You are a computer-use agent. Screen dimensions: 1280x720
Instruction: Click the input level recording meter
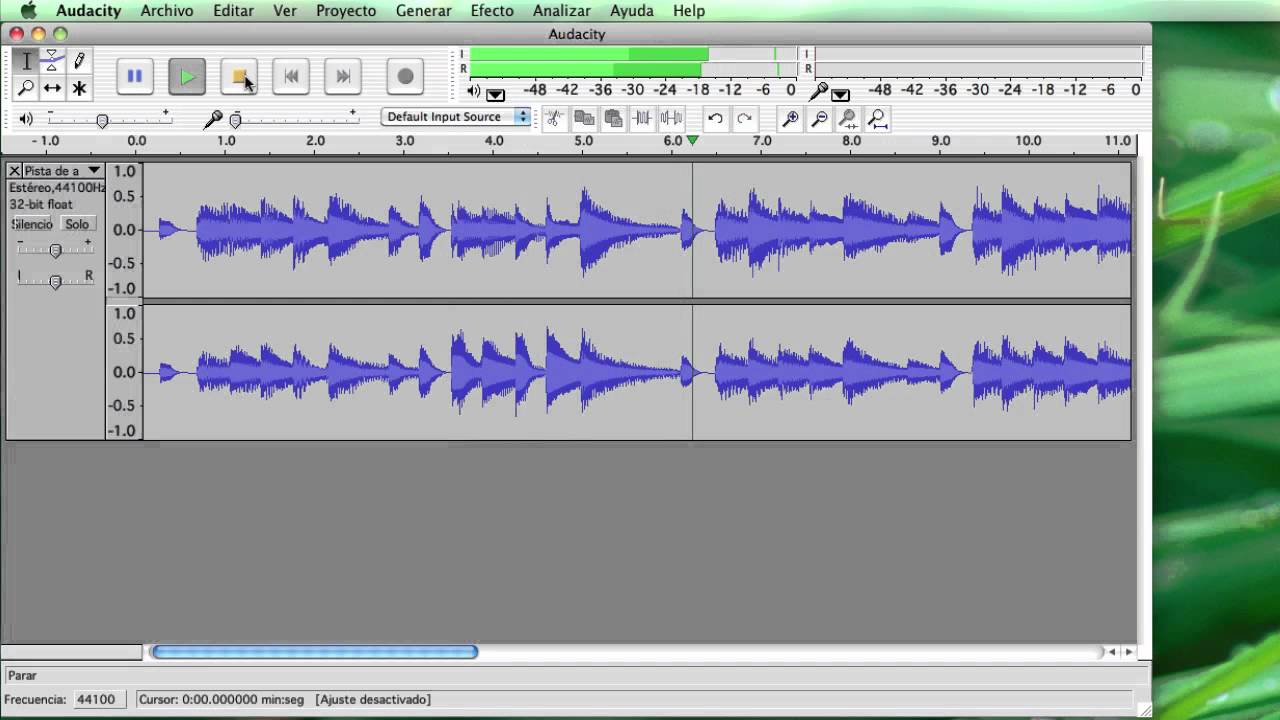pos(978,62)
